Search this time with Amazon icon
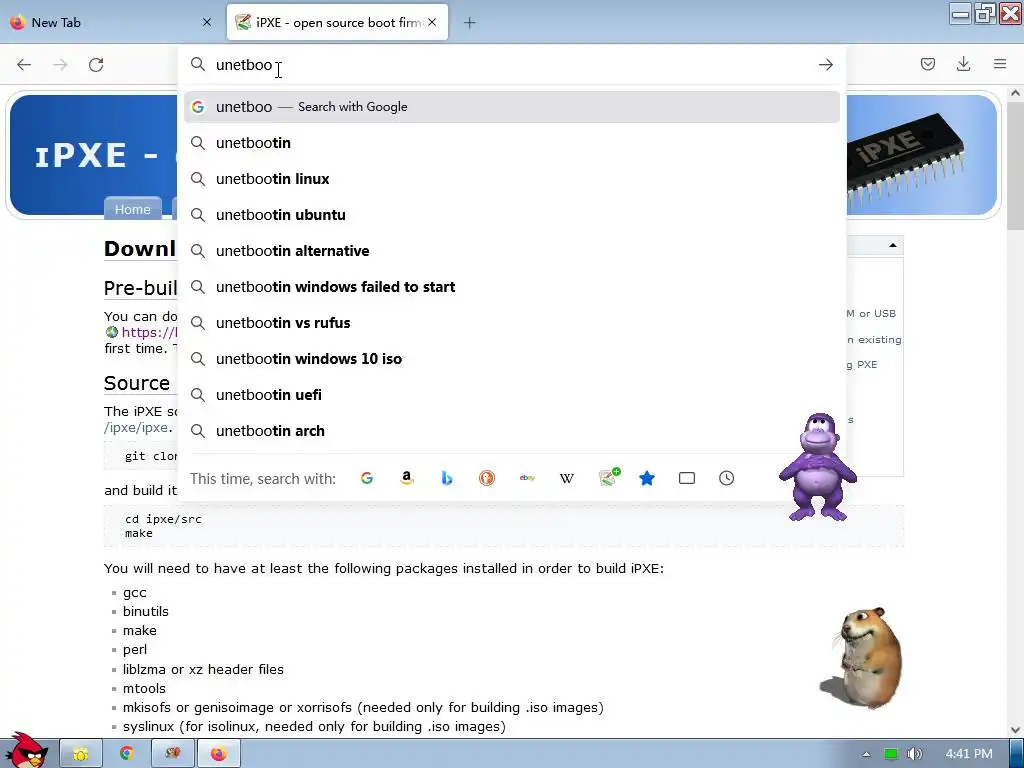 point(407,478)
